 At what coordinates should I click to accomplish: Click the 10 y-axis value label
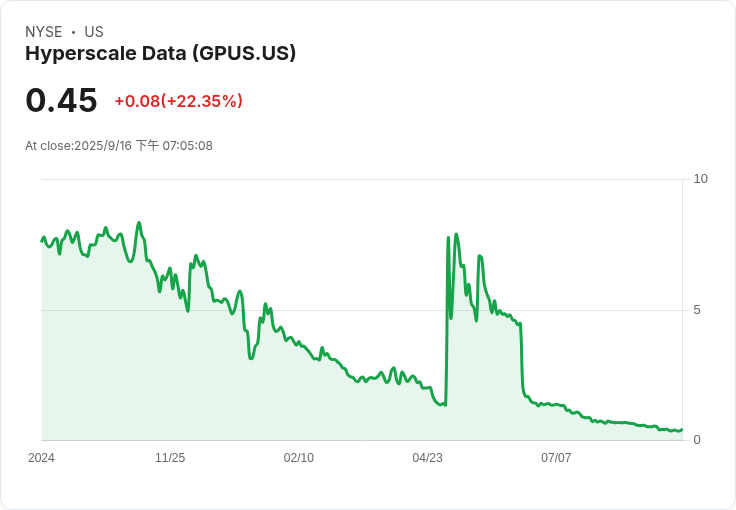(x=700, y=179)
